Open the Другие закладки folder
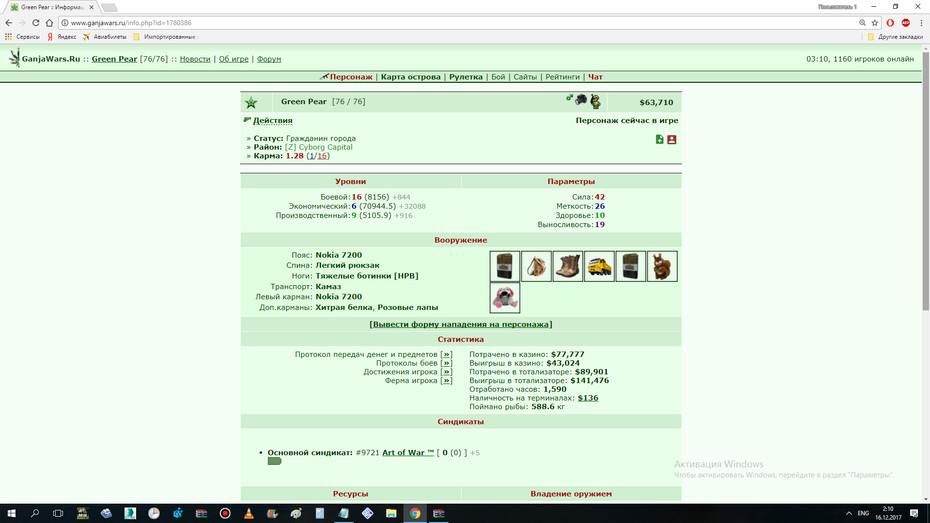Image resolution: width=930 pixels, height=523 pixels. (x=895, y=37)
